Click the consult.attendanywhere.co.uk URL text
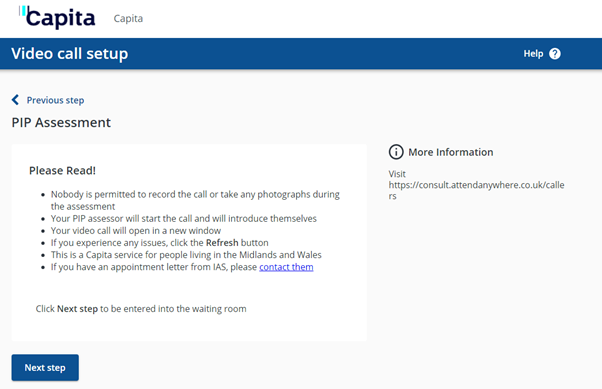The image size is (602, 389). click(x=476, y=190)
